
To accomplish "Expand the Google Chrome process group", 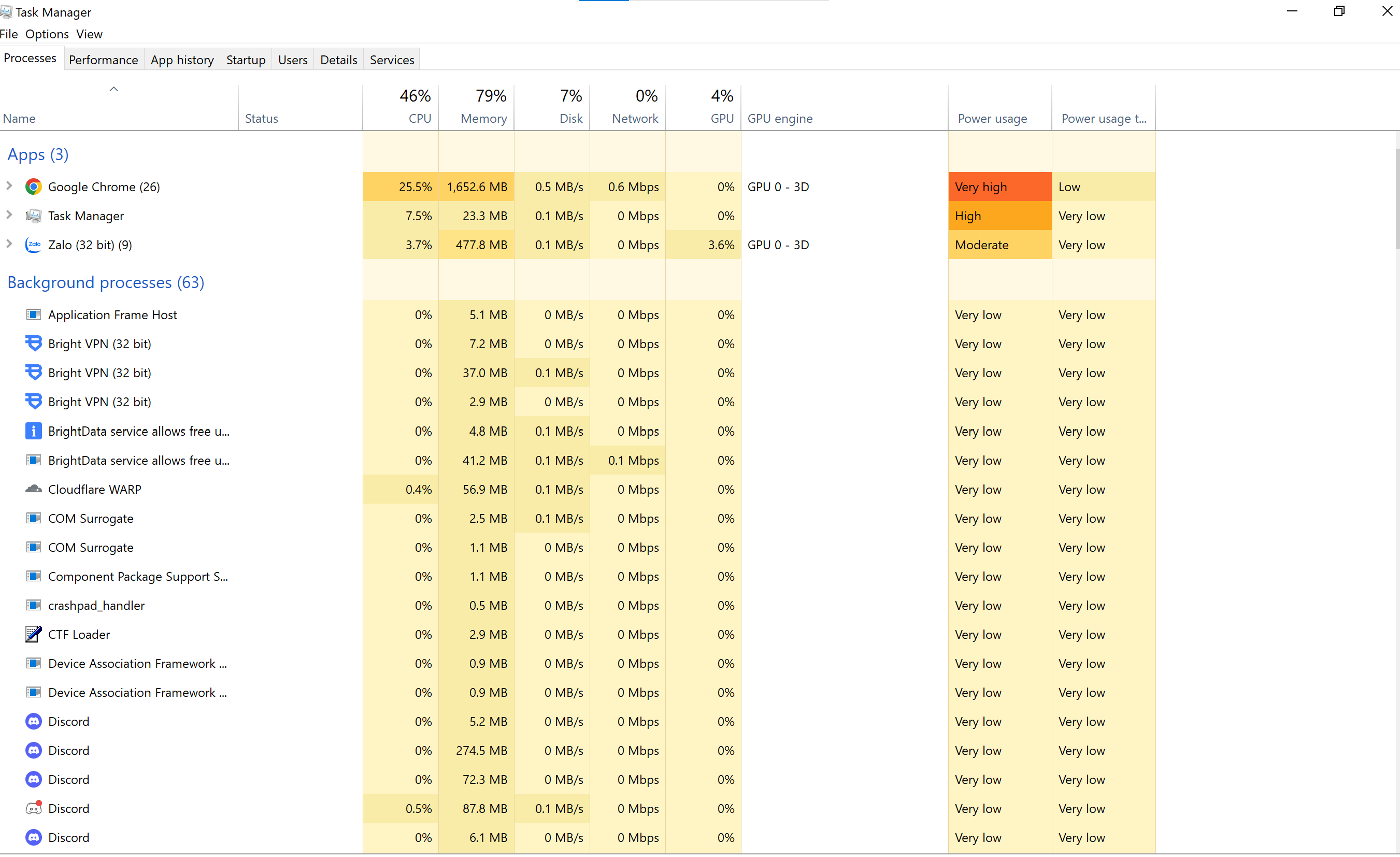I will 9,186.
